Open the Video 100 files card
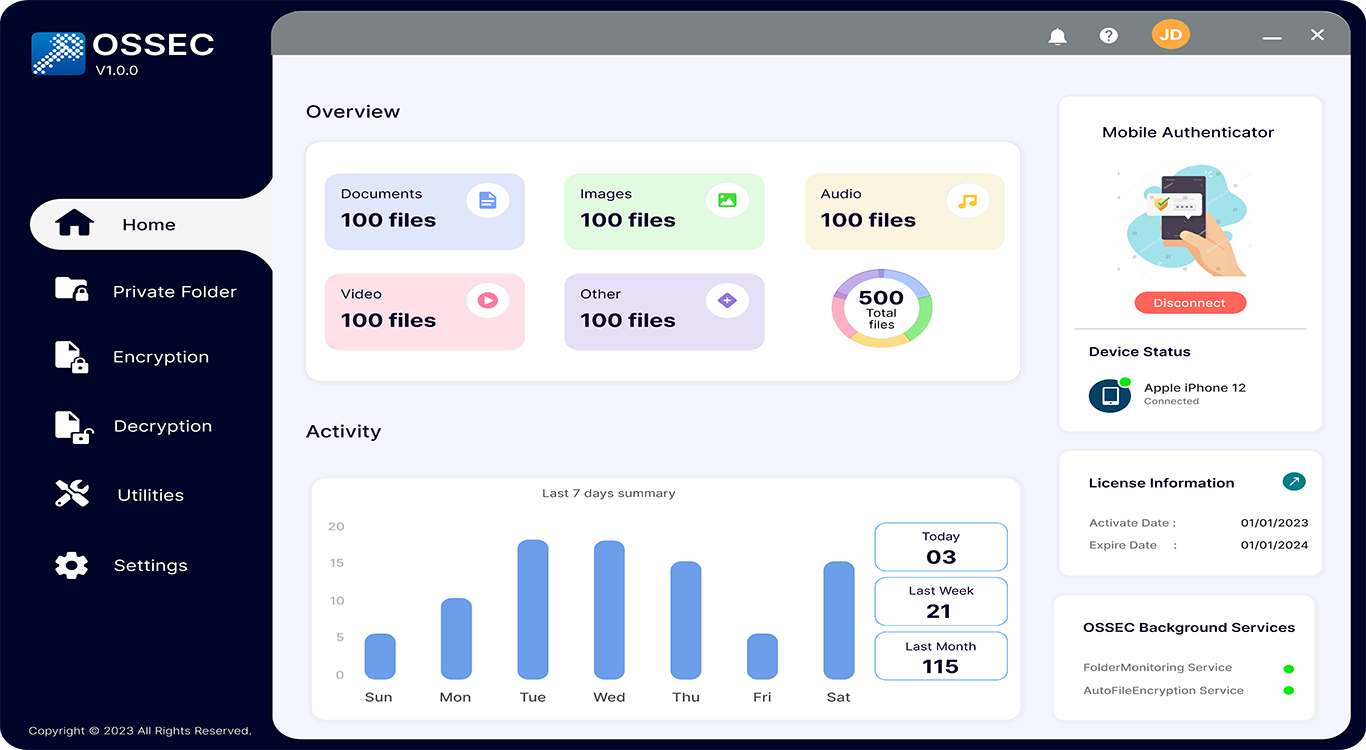This screenshot has height=750, width=1366. pyautogui.click(x=424, y=311)
